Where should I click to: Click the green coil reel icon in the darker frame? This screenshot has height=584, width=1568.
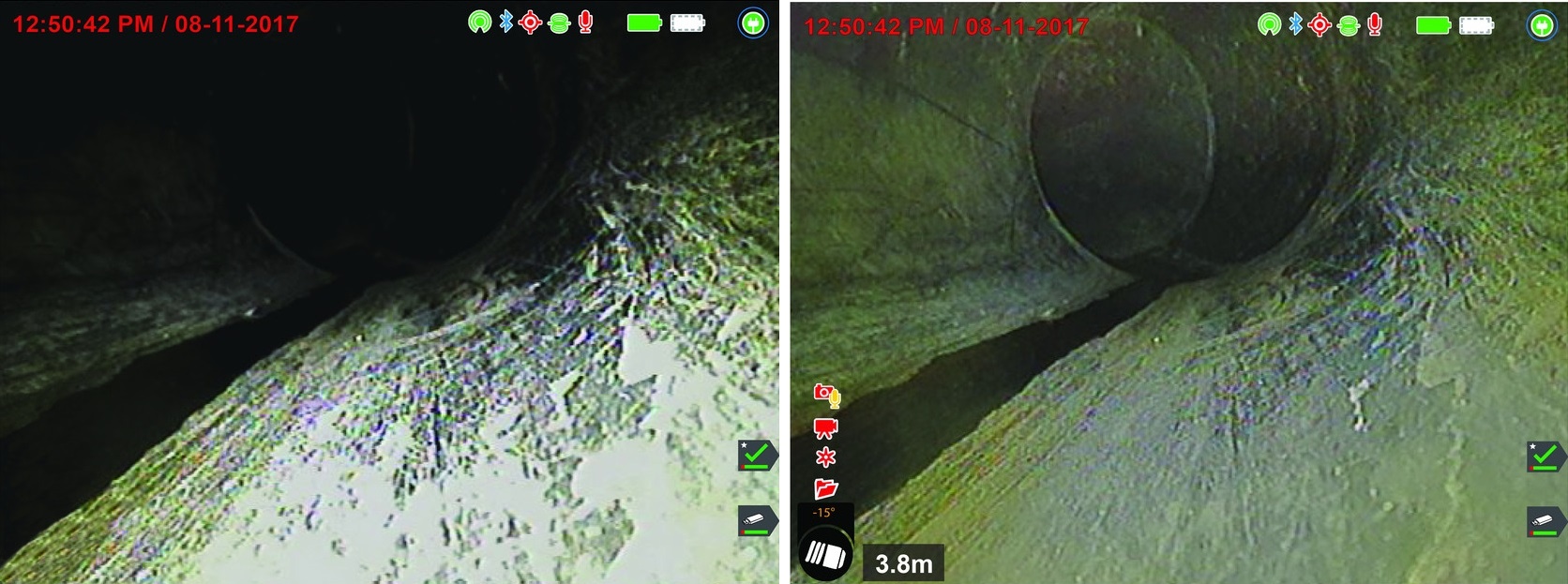[559, 23]
